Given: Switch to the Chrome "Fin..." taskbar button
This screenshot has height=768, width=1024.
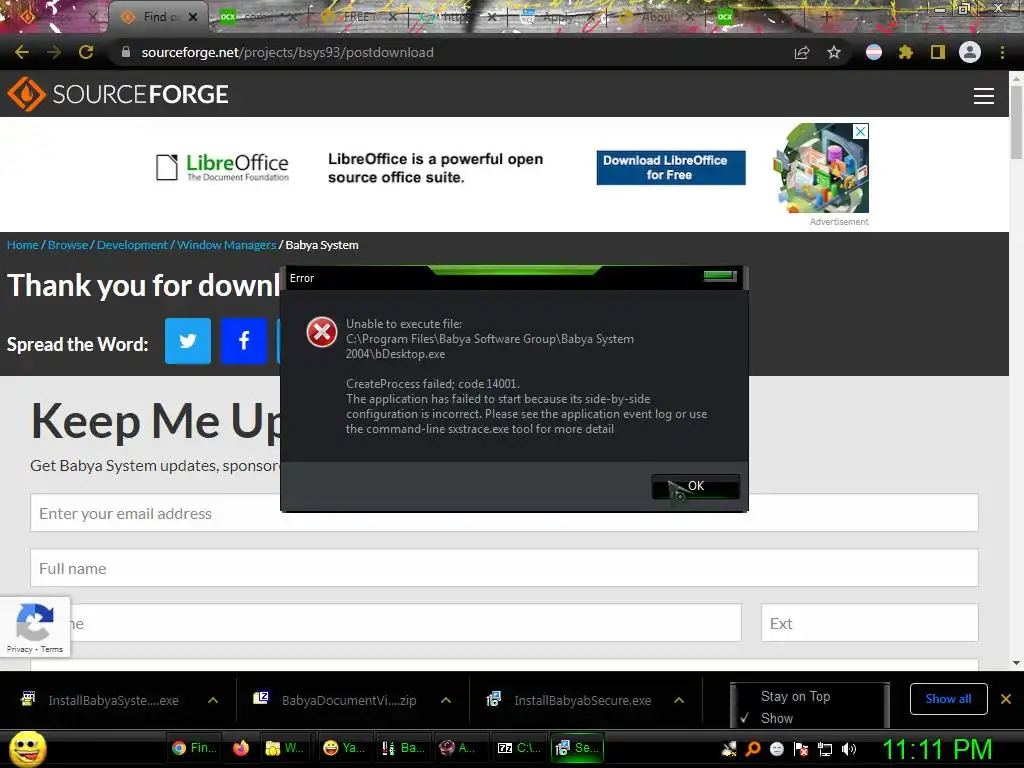Looking at the screenshot, I should point(194,748).
